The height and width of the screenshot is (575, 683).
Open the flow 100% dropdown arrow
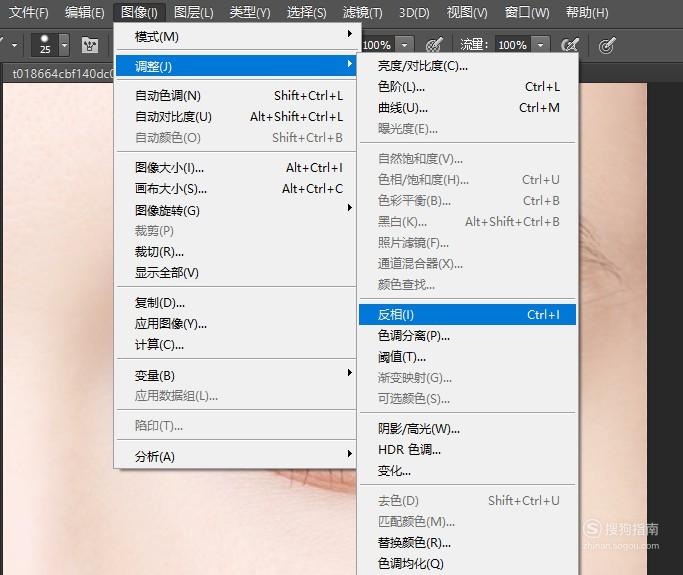tap(541, 45)
